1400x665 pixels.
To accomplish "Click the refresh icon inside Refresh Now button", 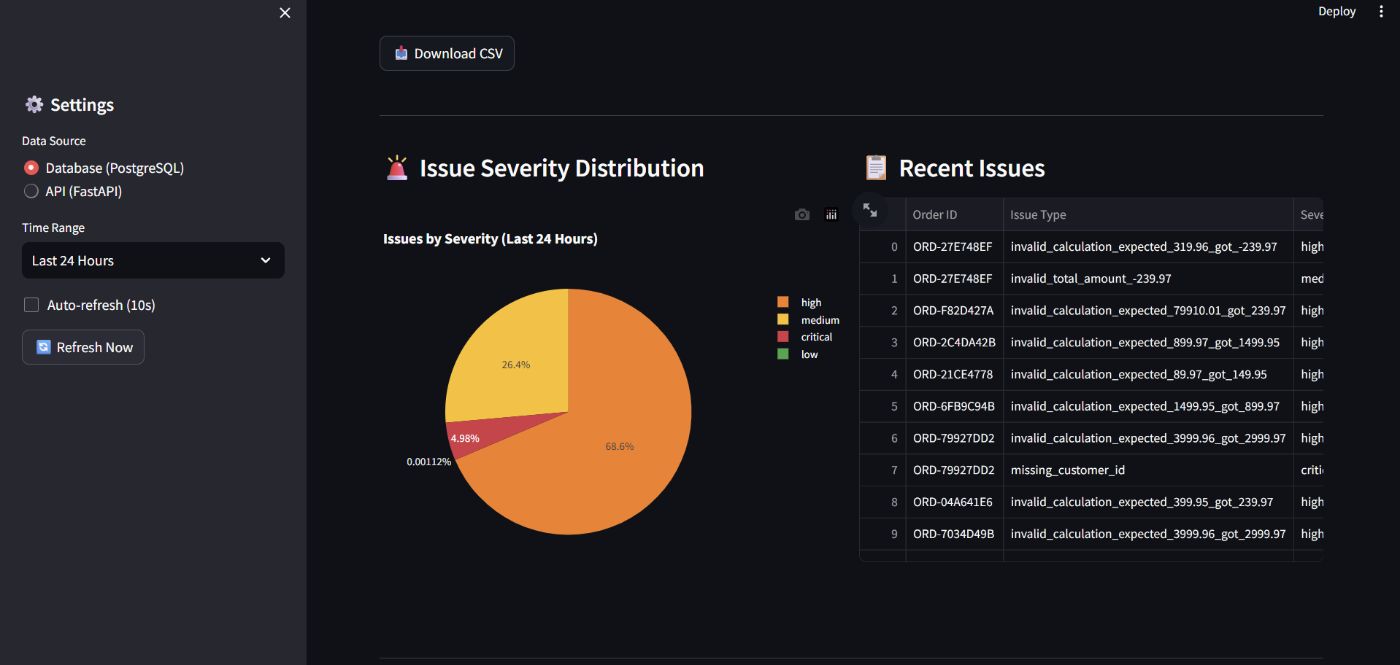I will click(x=42, y=347).
